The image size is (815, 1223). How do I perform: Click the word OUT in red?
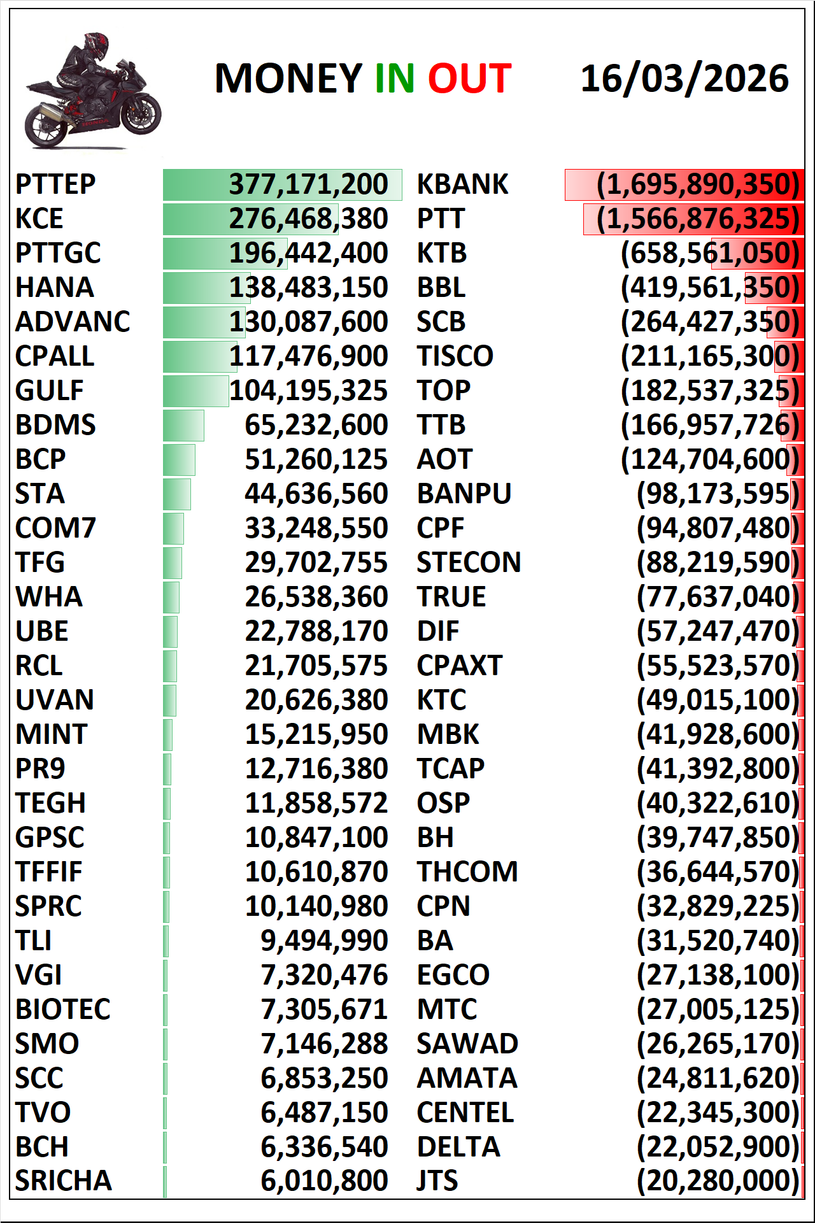pos(470,79)
